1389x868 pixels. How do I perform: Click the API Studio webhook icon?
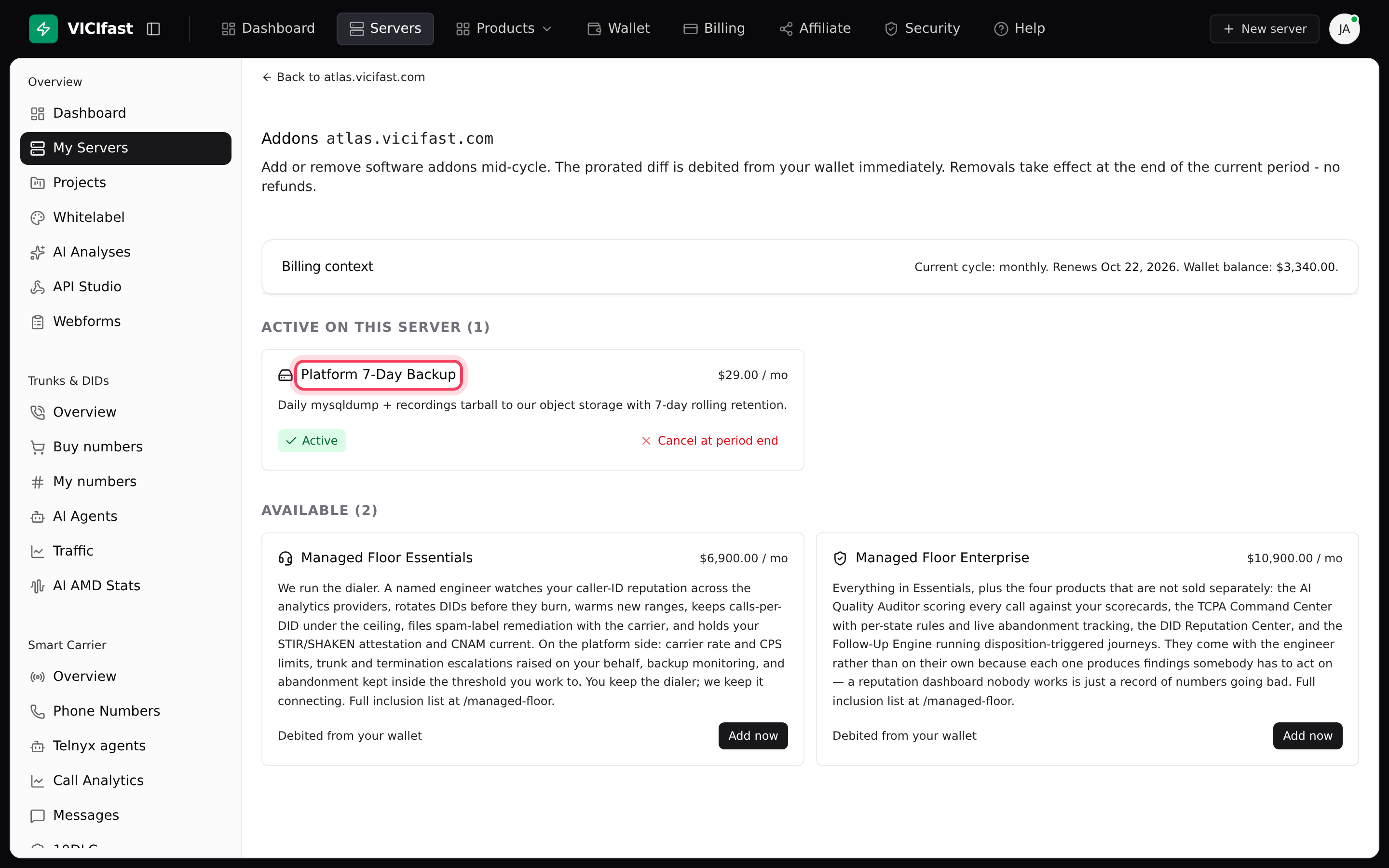click(x=37, y=287)
